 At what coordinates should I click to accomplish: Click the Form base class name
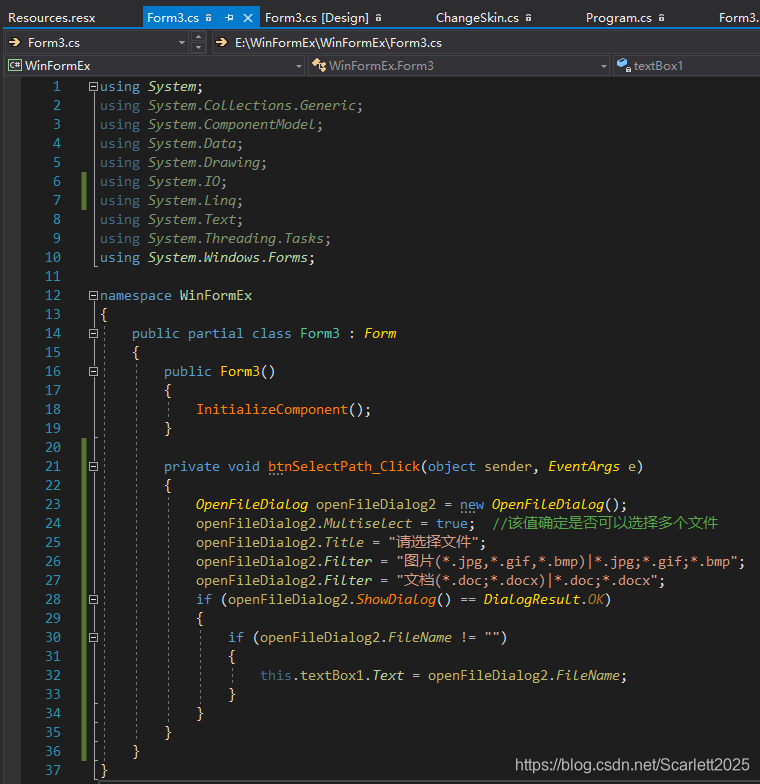(380, 334)
